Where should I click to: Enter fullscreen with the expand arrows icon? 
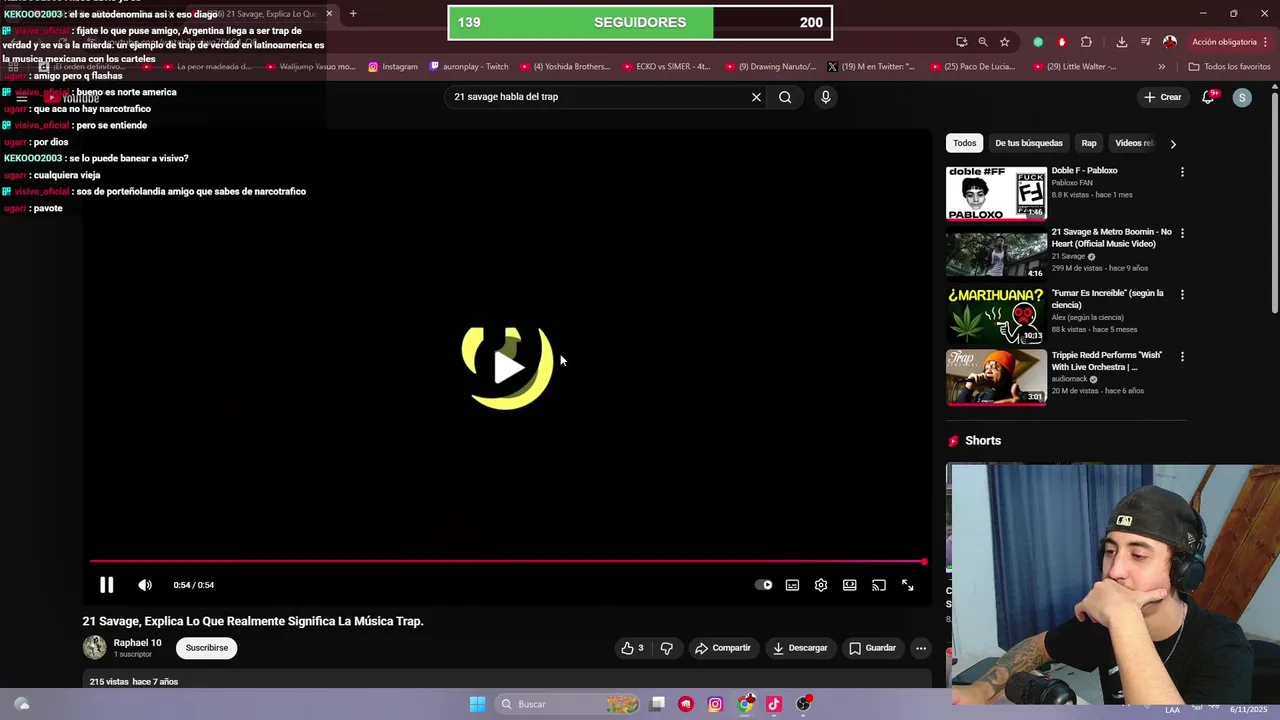click(x=908, y=585)
